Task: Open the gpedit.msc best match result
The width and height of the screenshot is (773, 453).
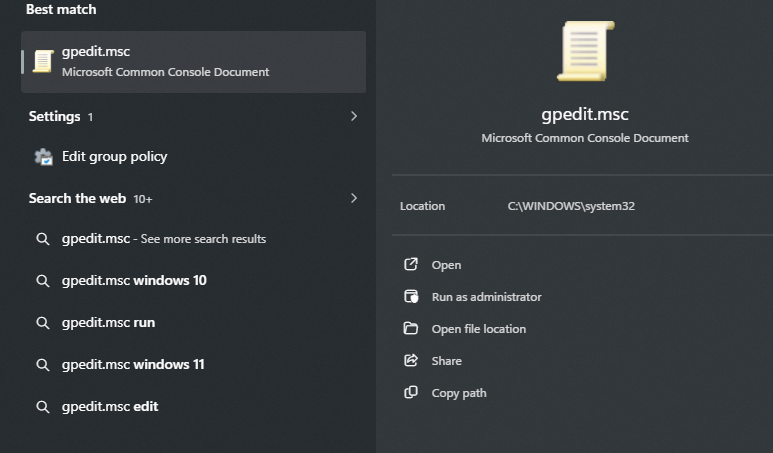Action: click(193, 62)
